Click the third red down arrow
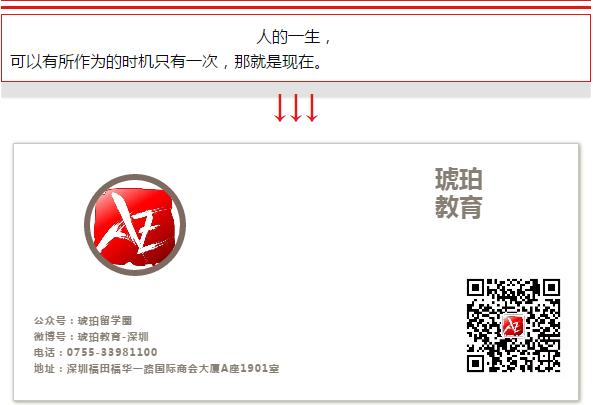This screenshot has width=593, height=405. (312, 108)
